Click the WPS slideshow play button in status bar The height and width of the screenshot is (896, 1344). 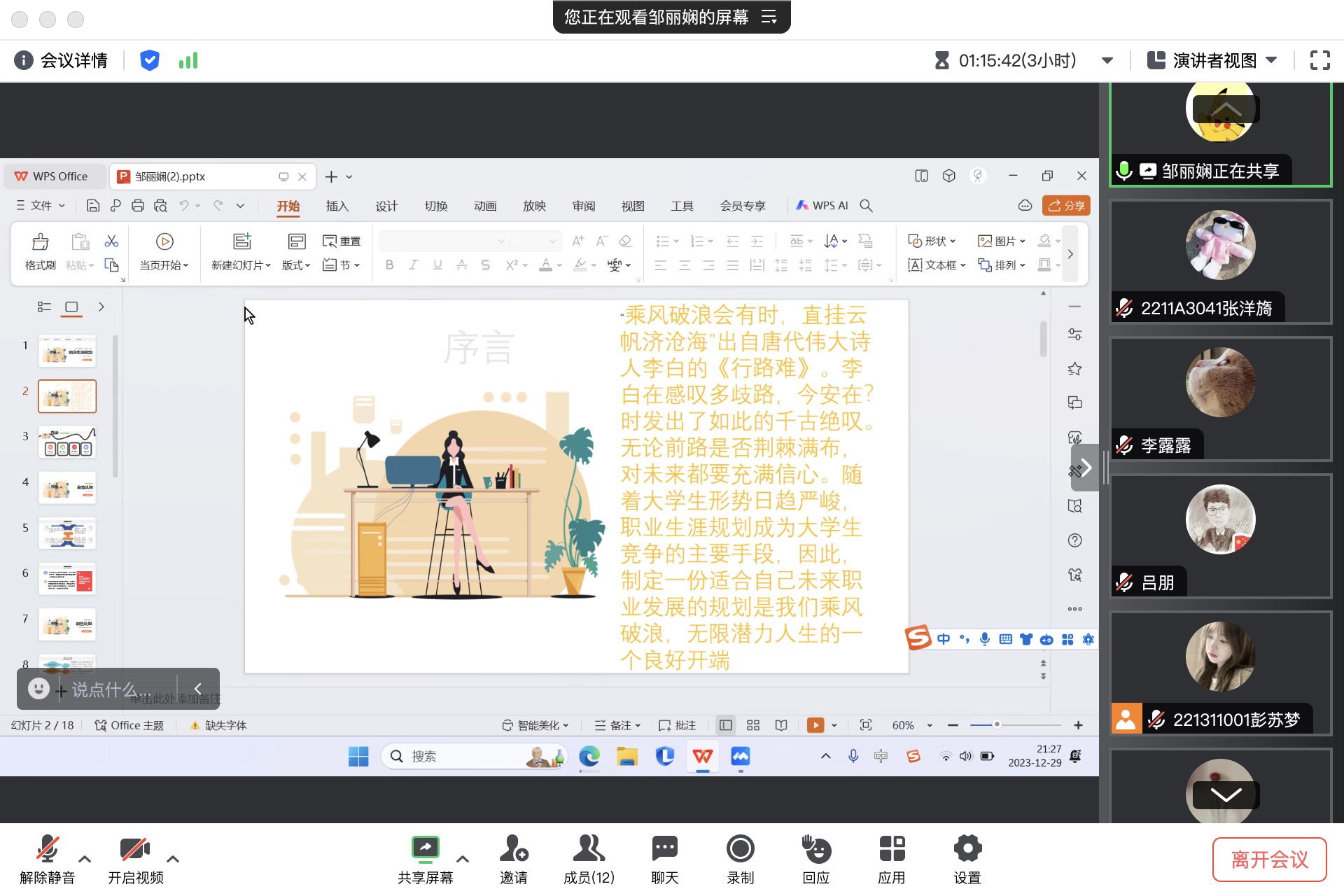[x=815, y=725]
